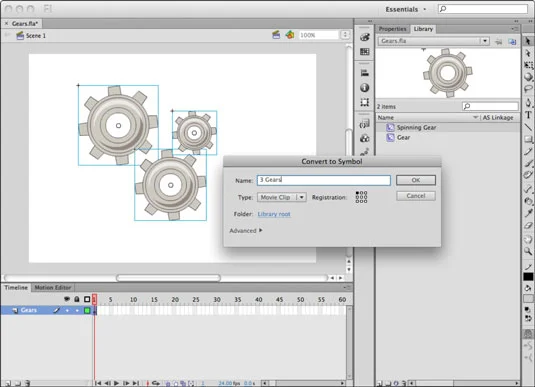
Task: Set top-left registration point in grid
Action: click(357, 193)
